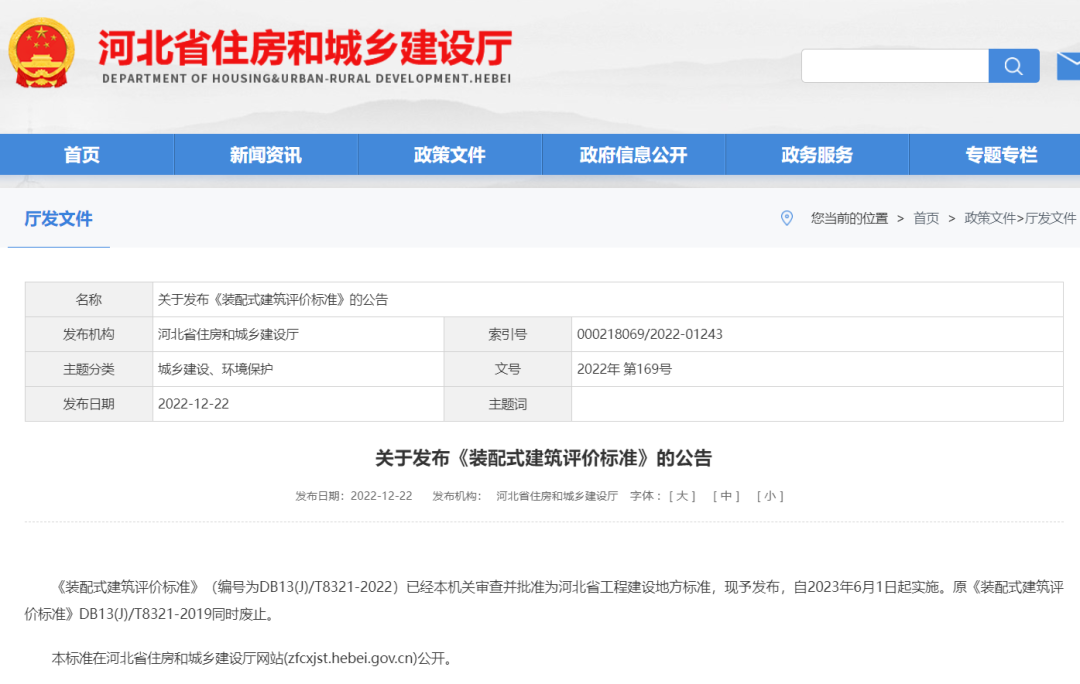Select the 厅发文件 section tab
The width and height of the screenshot is (1080, 684).
58,219
